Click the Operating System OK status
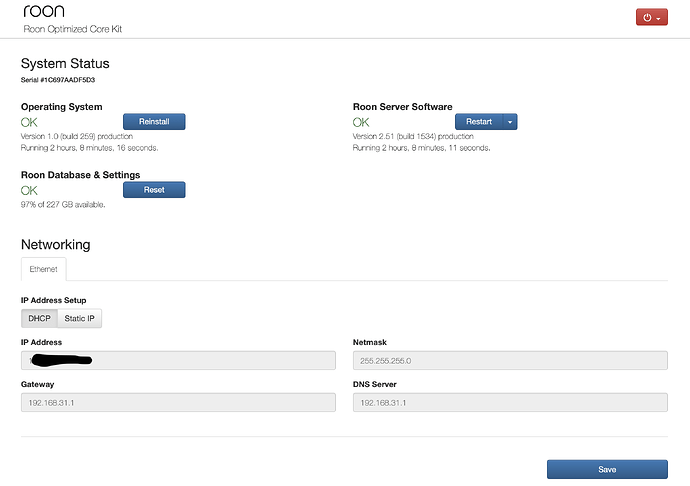Image resolution: width=690 pixels, height=486 pixels. [x=29, y=122]
